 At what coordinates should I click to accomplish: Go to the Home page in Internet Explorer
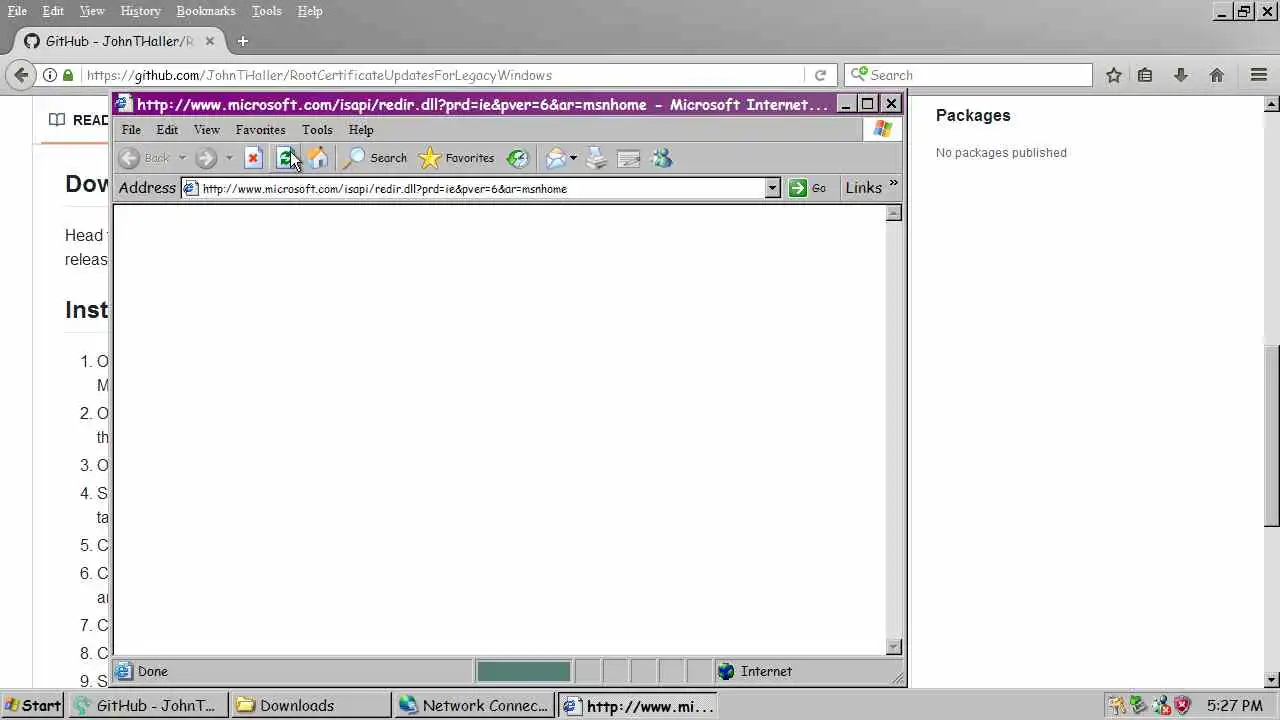point(318,158)
